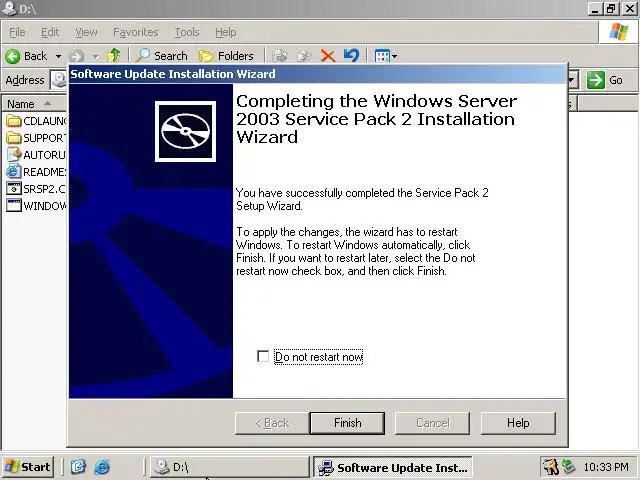
Task: Open the View menu in Explorer
Action: point(86,32)
